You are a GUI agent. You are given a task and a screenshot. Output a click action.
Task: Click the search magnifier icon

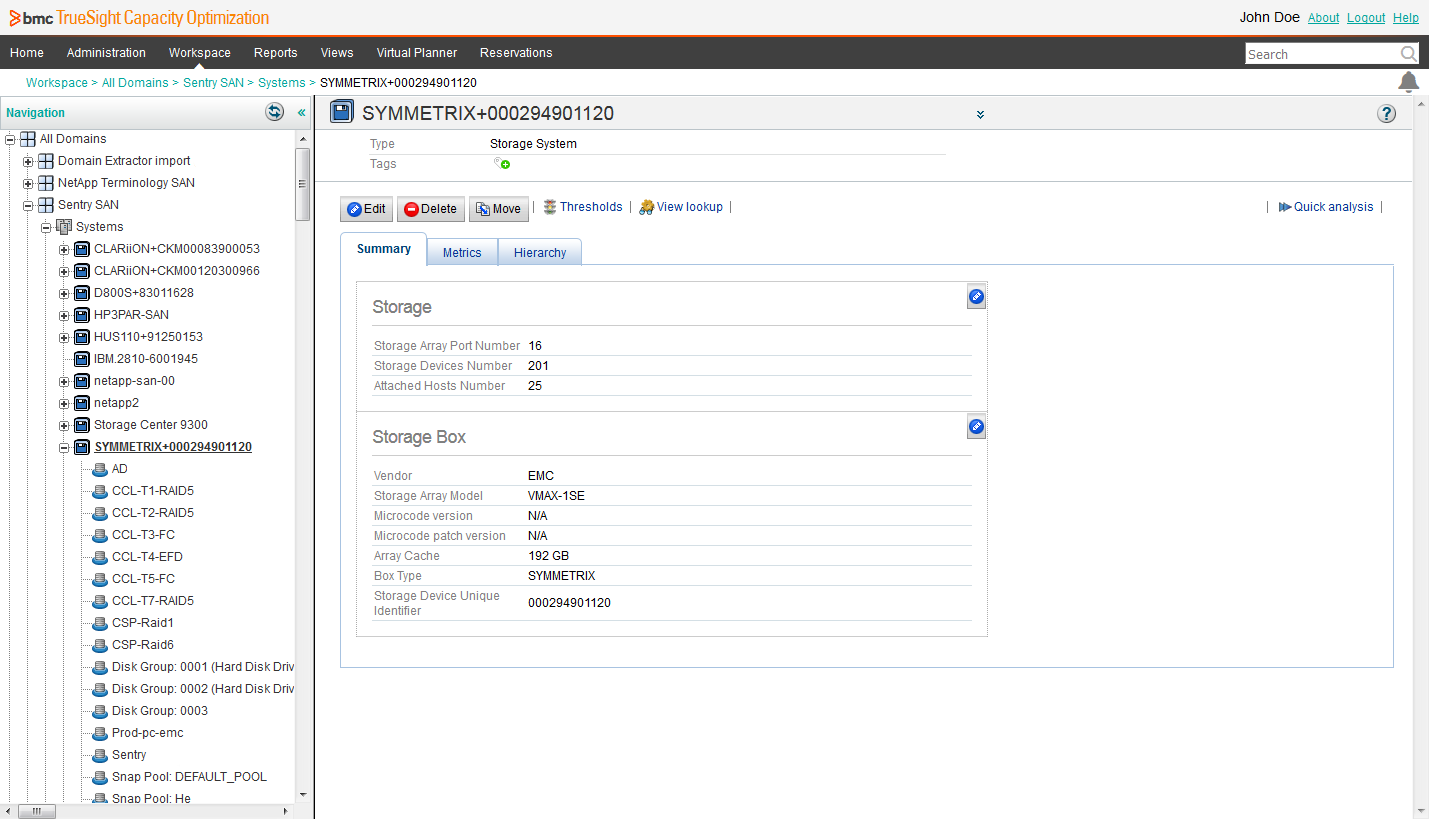click(1408, 54)
